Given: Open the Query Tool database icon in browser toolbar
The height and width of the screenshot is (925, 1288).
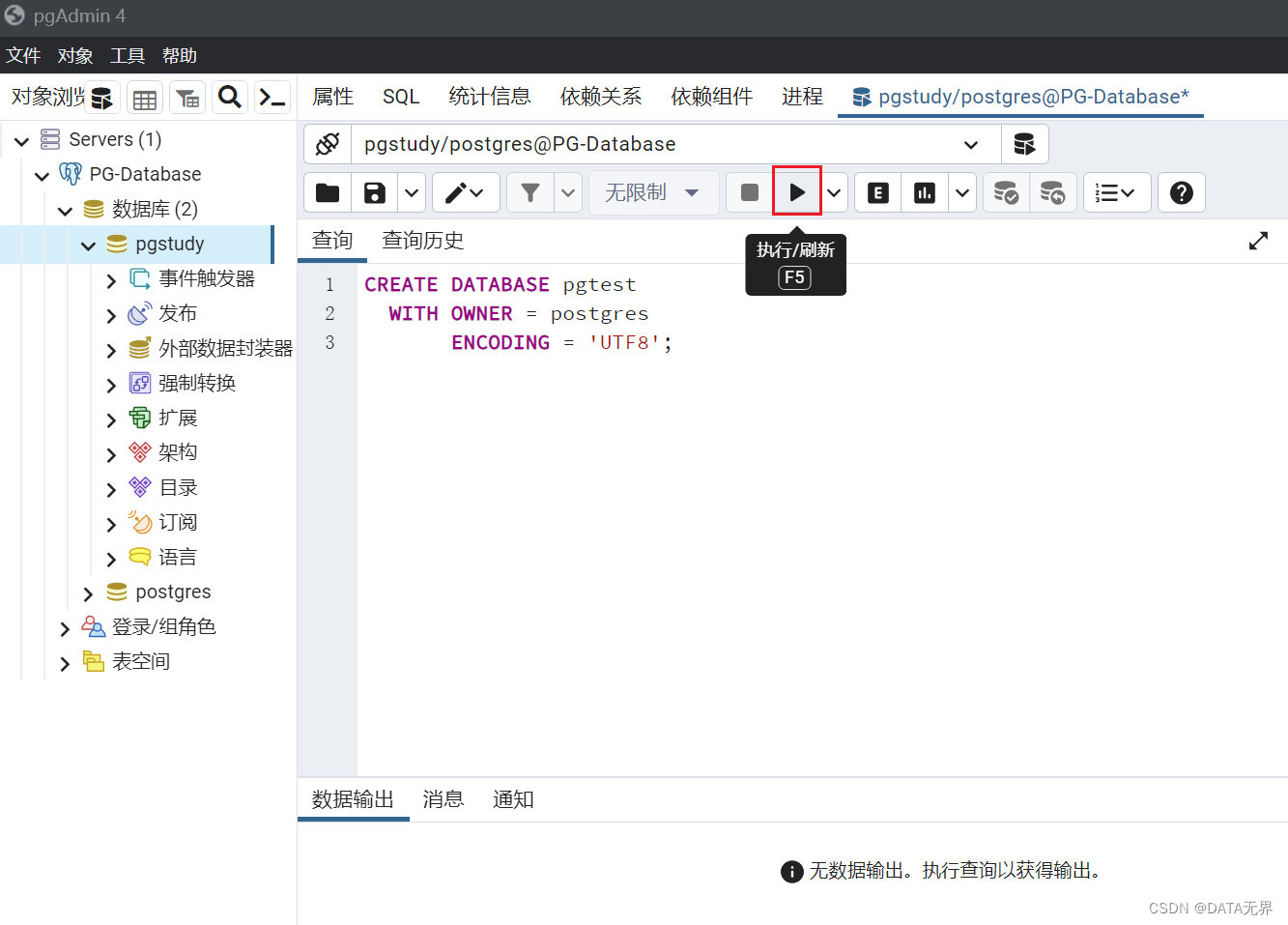Looking at the screenshot, I should coord(101,98).
